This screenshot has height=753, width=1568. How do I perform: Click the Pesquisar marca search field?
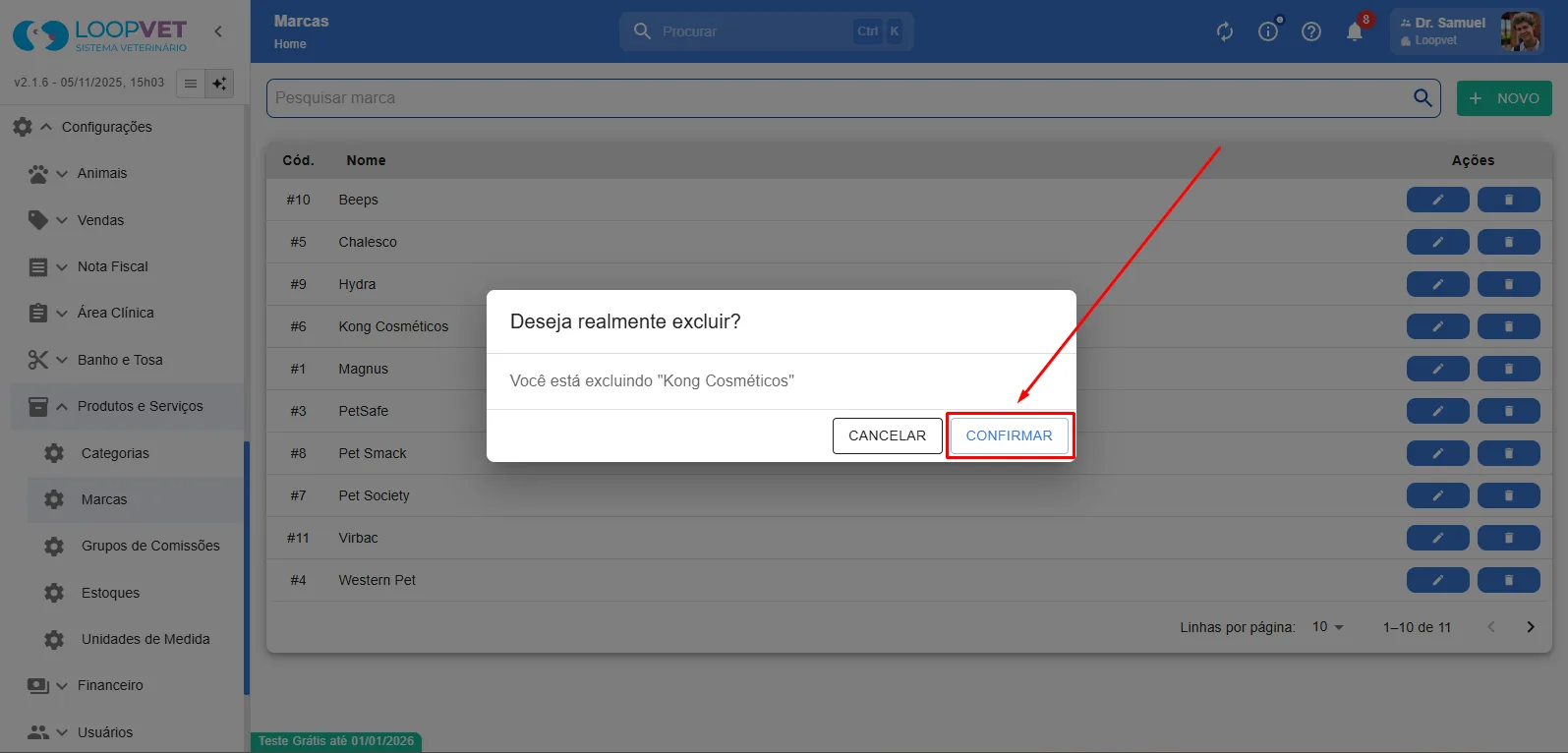(841, 98)
